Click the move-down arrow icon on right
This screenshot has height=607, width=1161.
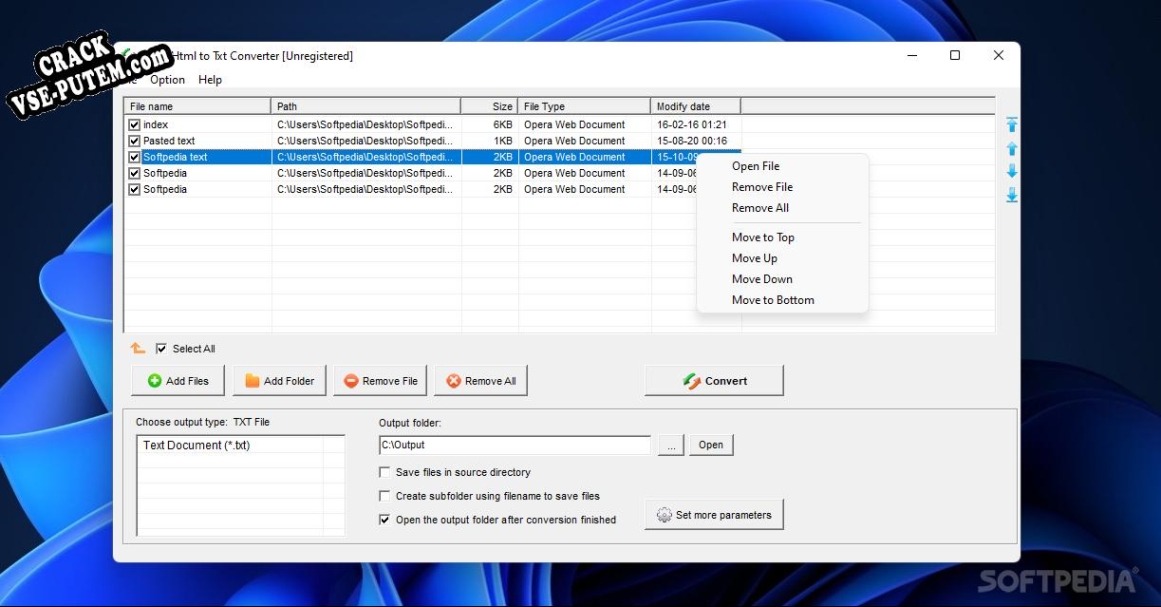[1011, 171]
